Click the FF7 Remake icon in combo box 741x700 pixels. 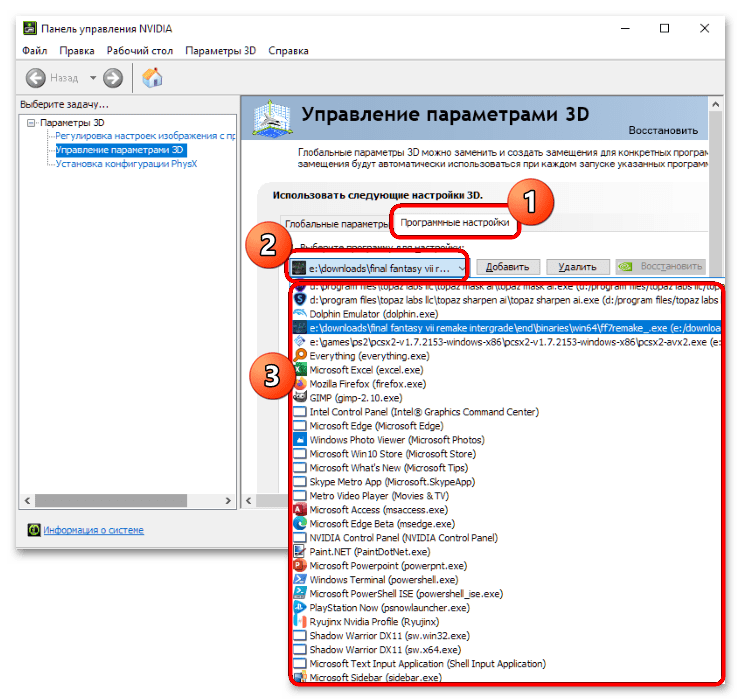pos(299,268)
